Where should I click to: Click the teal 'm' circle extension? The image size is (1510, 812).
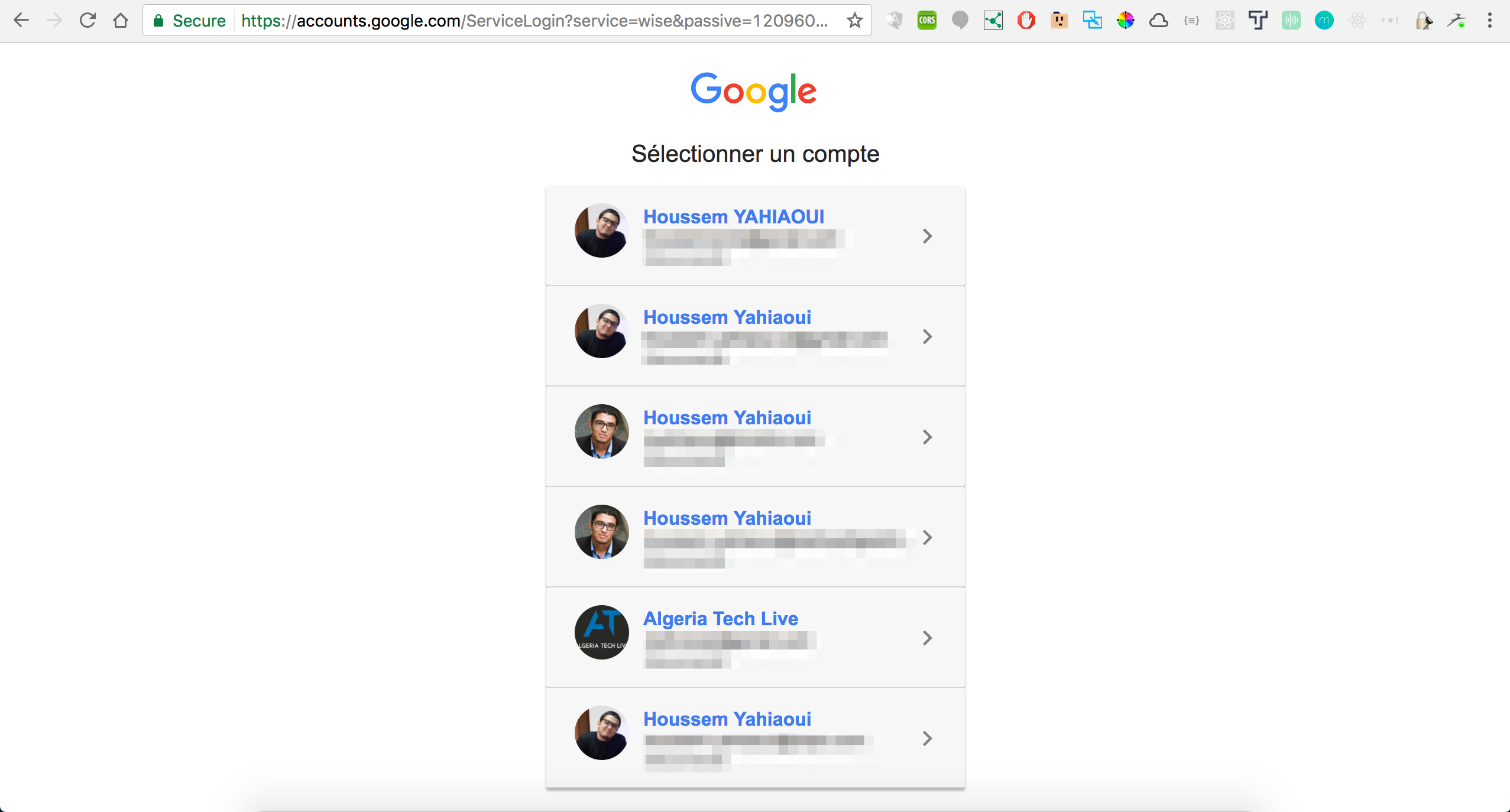1324,21
